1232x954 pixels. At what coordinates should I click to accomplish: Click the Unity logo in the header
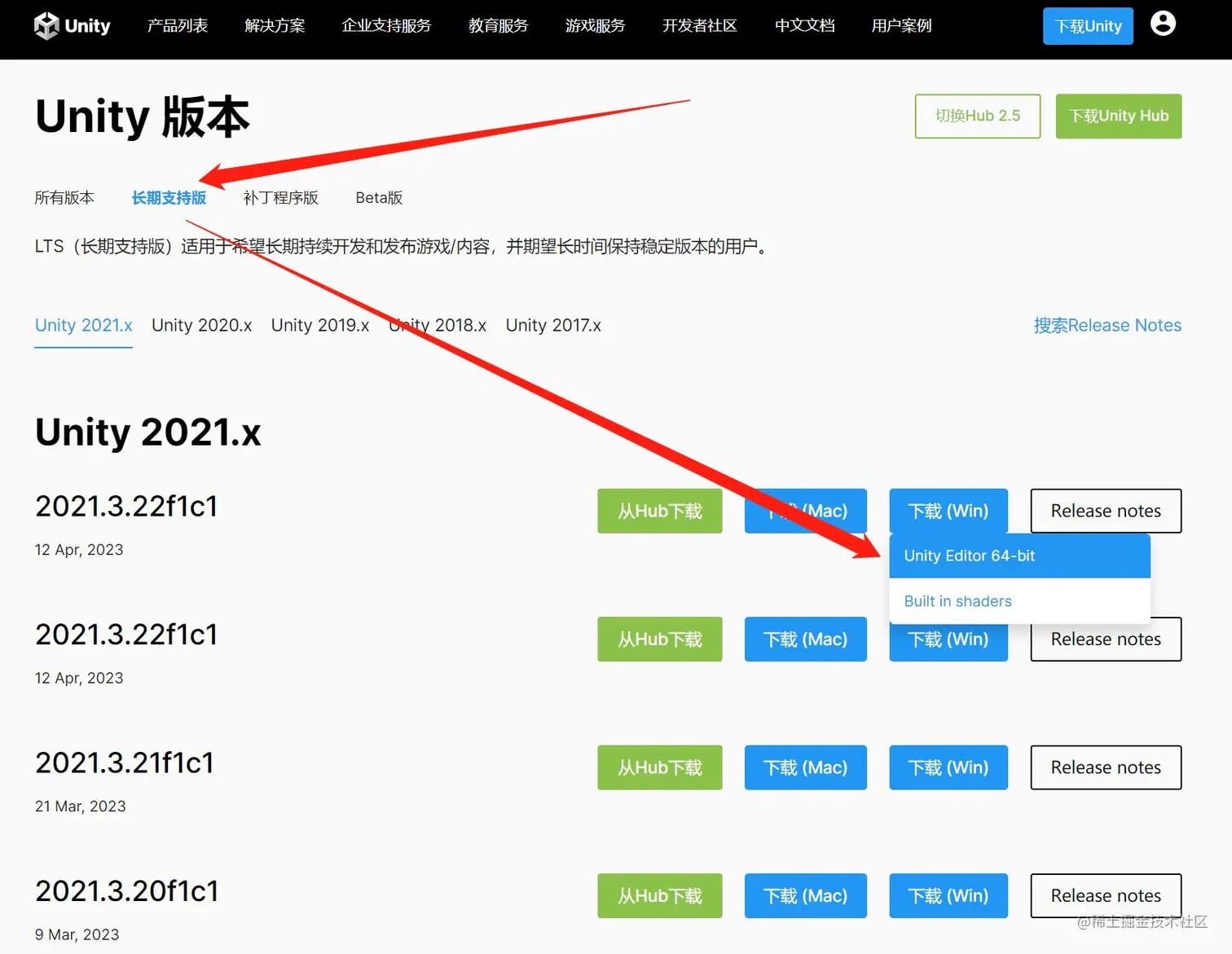coord(73,26)
